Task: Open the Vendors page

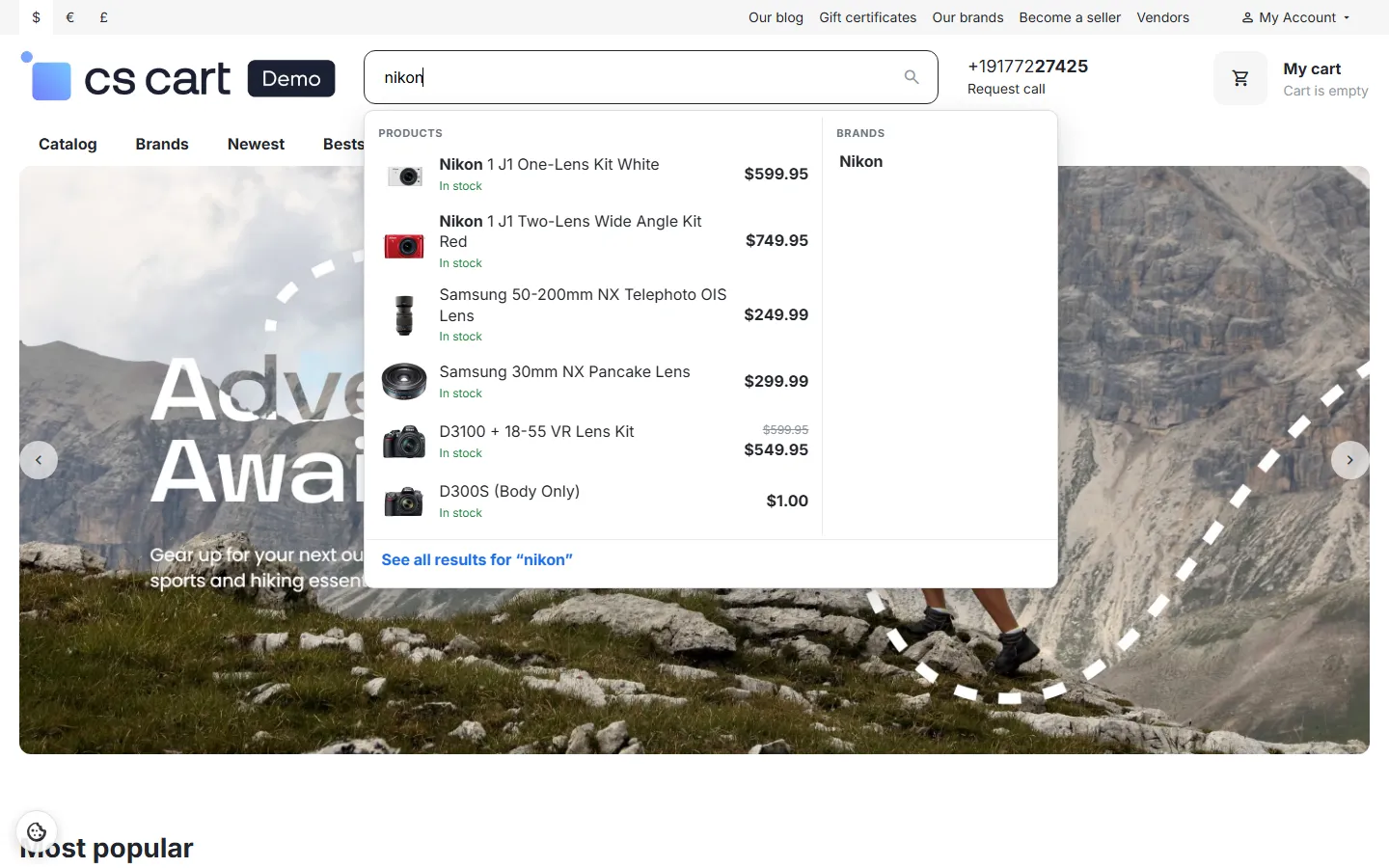Action: [x=1162, y=17]
